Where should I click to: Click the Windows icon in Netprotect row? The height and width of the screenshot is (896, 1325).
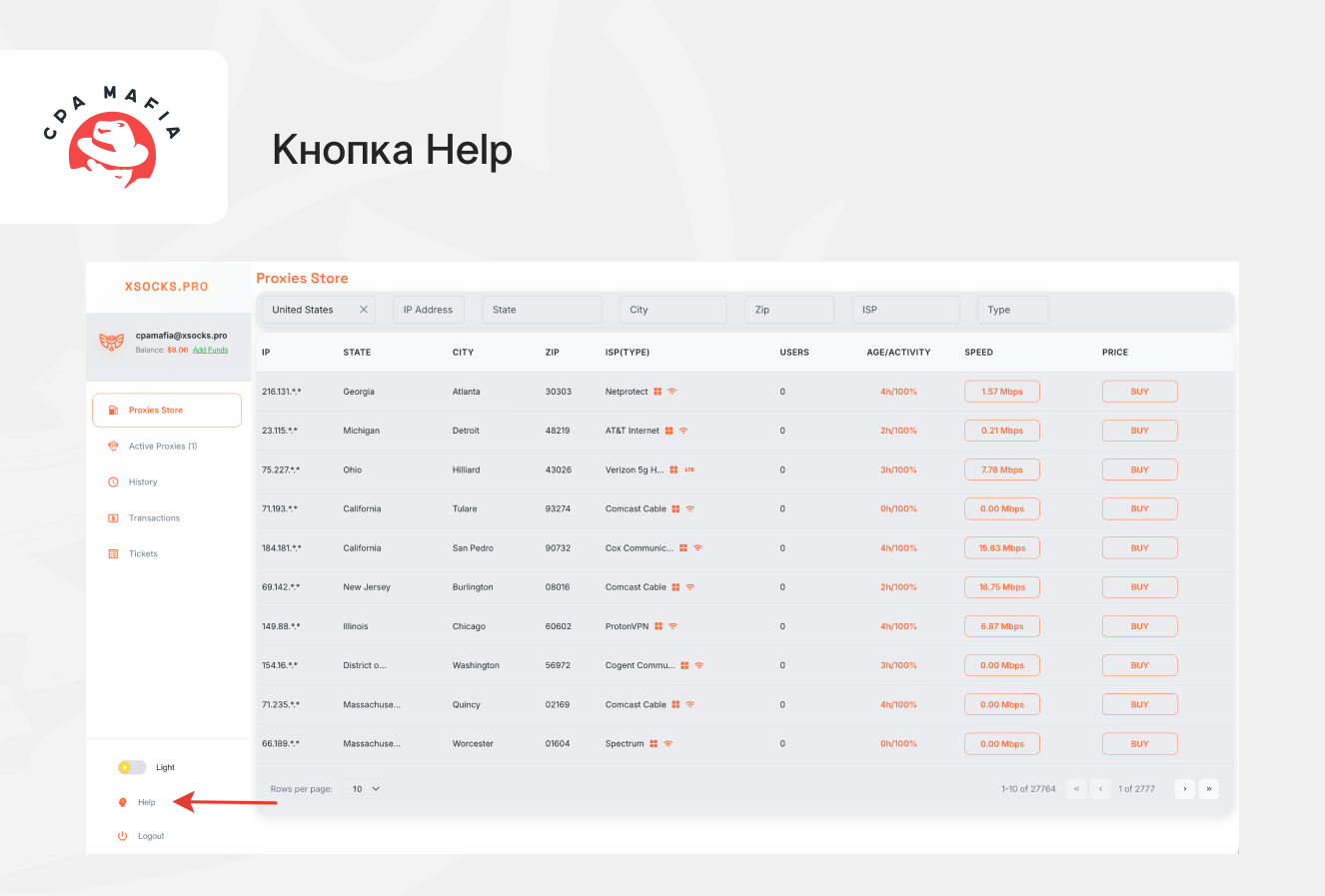(658, 392)
